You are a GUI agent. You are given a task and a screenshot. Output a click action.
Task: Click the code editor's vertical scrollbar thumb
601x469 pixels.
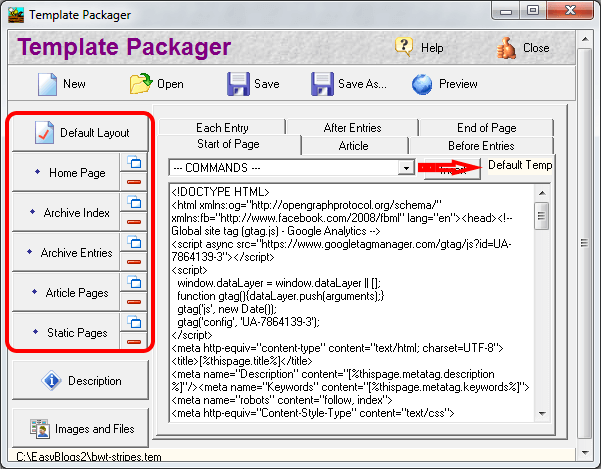click(541, 216)
